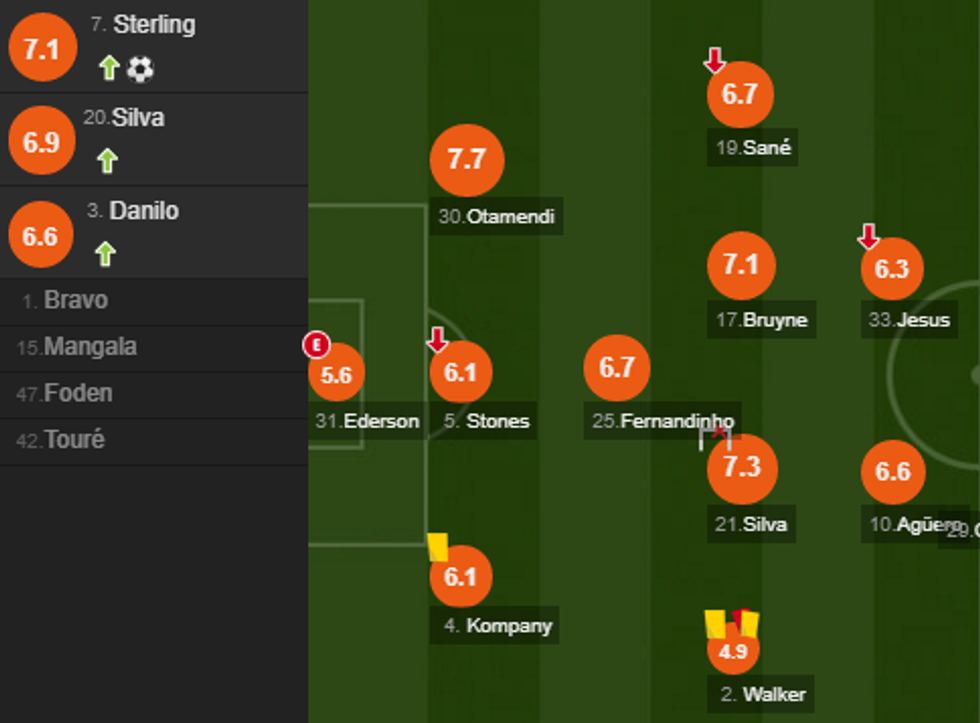Click Sterling's green substitution arrow
980x723 pixels.
pyautogui.click(x=109, y=69)
